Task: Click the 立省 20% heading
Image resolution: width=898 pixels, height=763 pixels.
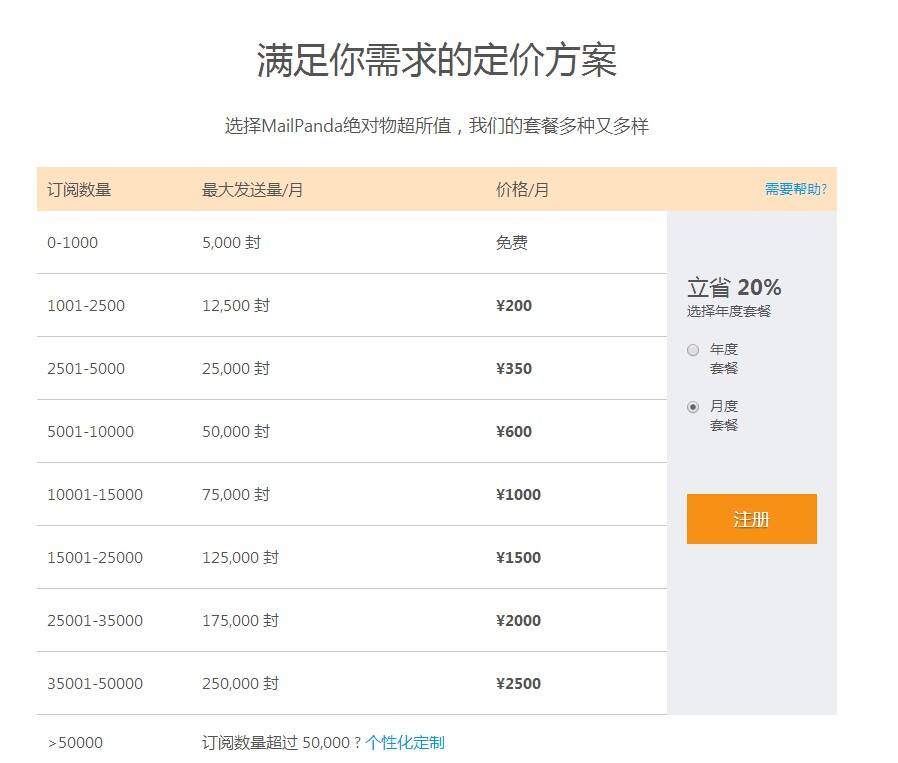Action: click(x=734, y=288)
